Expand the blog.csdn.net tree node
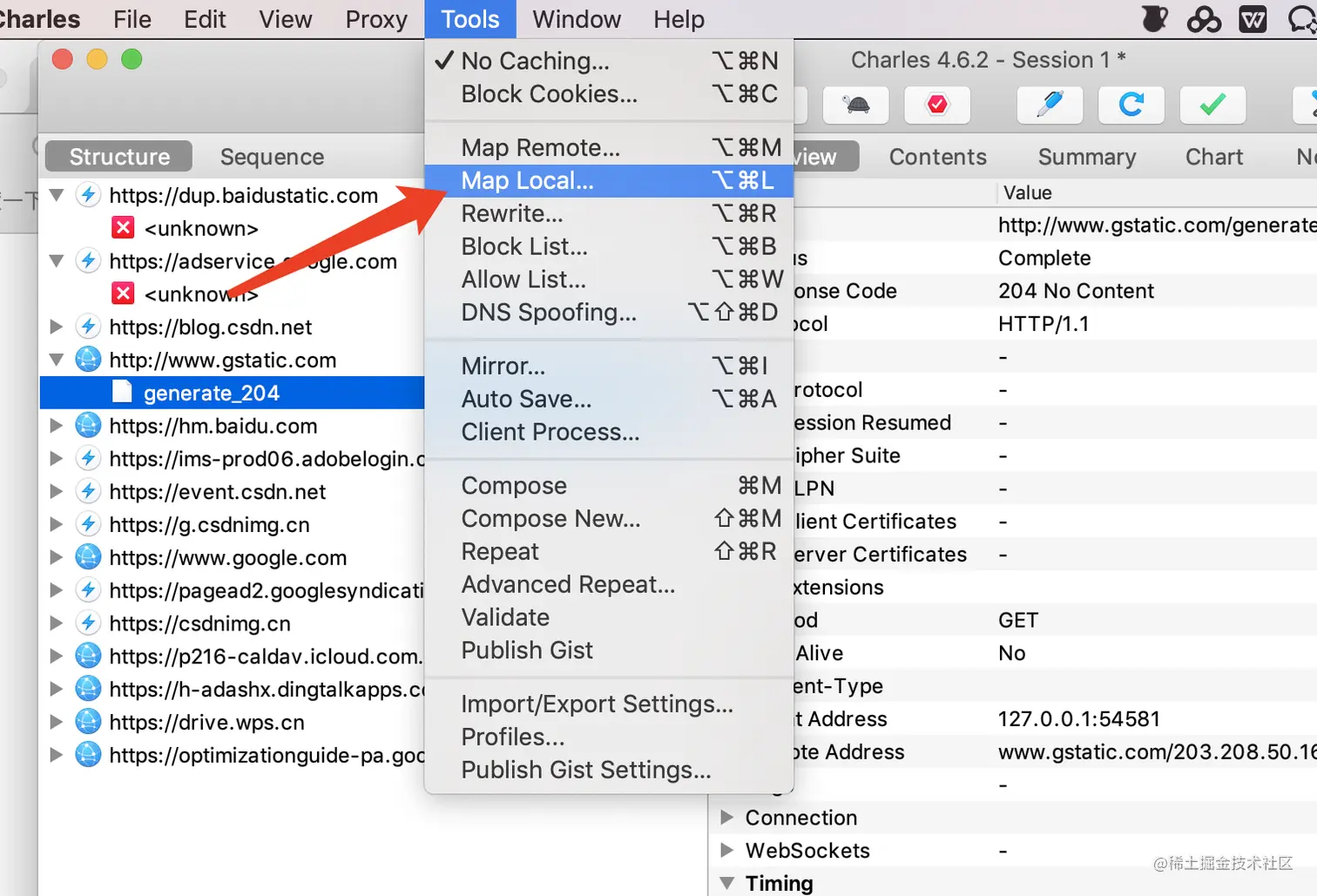Viewport: 1317px width, 896px height. tap(57, 327)
